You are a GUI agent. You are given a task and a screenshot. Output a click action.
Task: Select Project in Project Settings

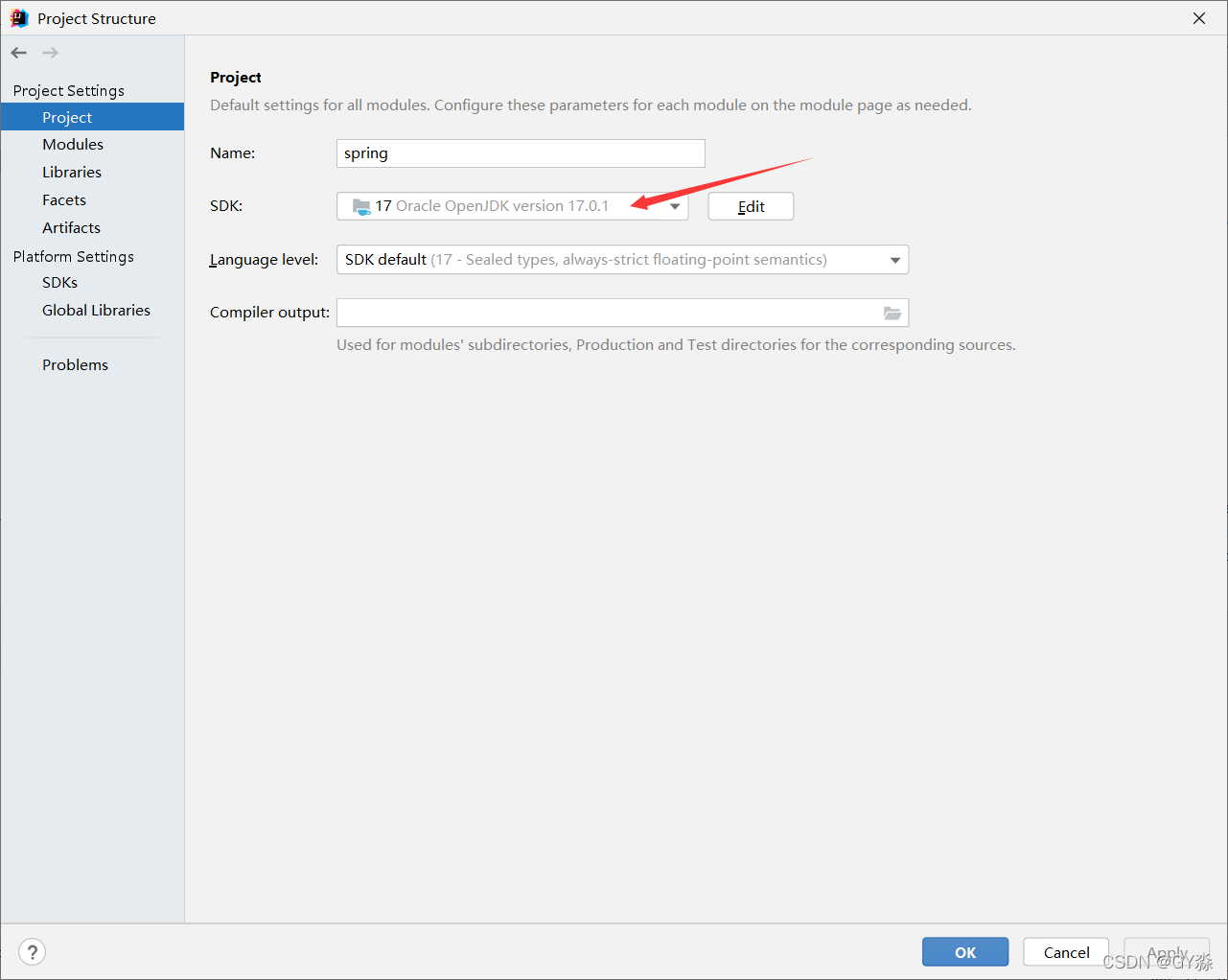click(x=92, y=117)
